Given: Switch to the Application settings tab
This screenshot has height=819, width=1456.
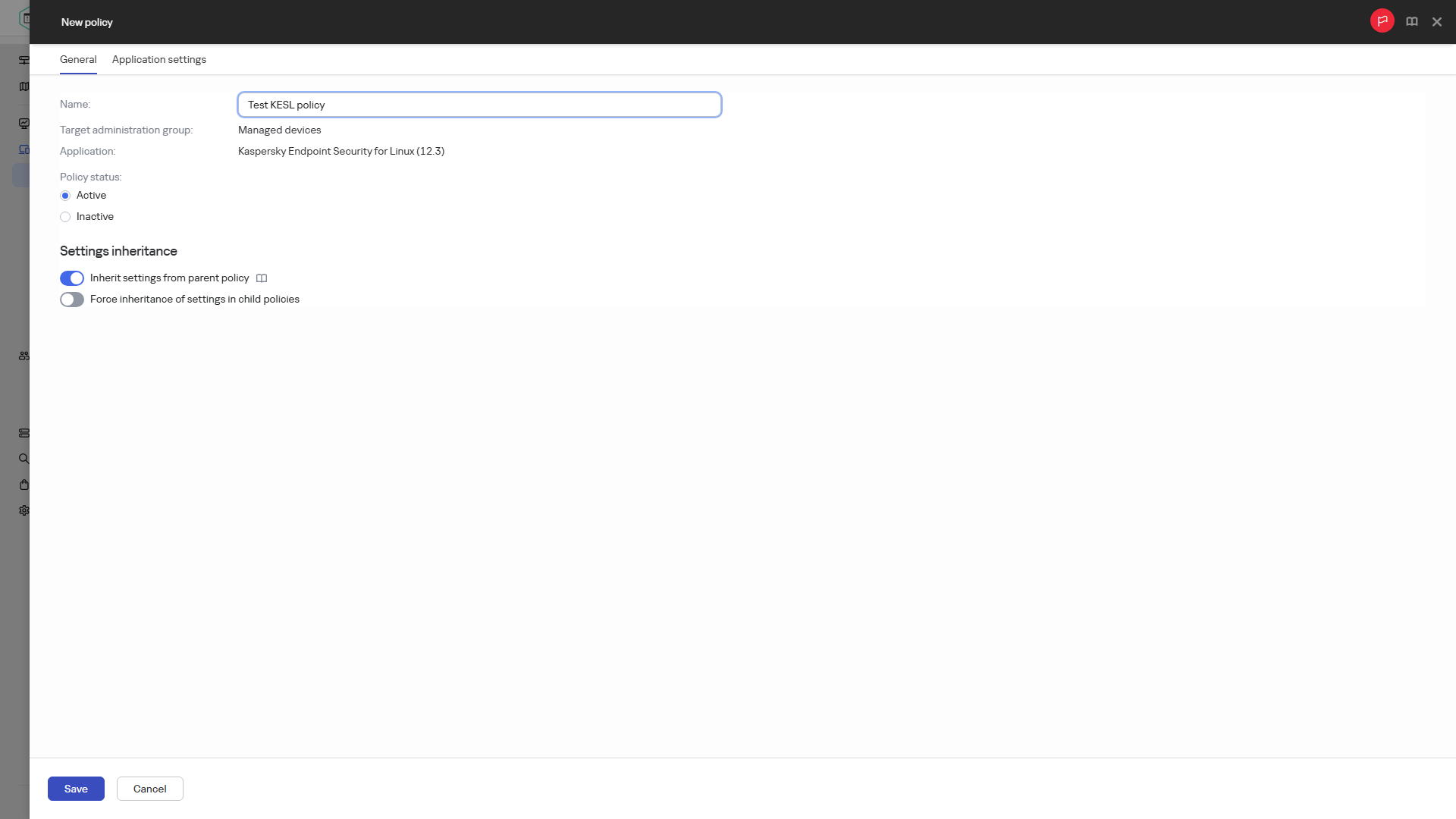Looking at the screenshot, I should (159, 59).
